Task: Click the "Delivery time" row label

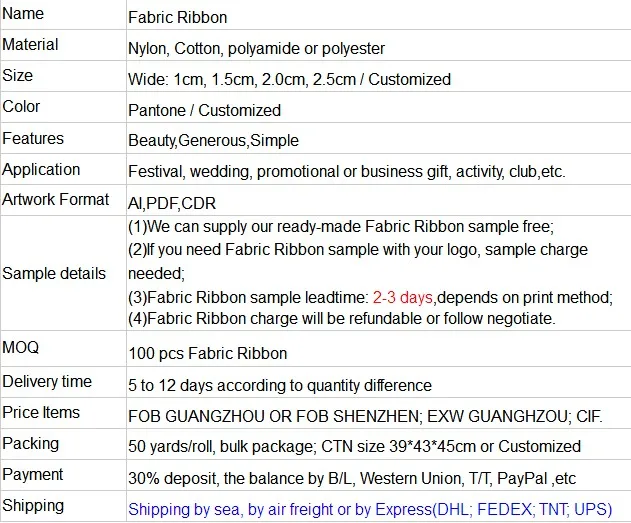Action: (48, 381)
